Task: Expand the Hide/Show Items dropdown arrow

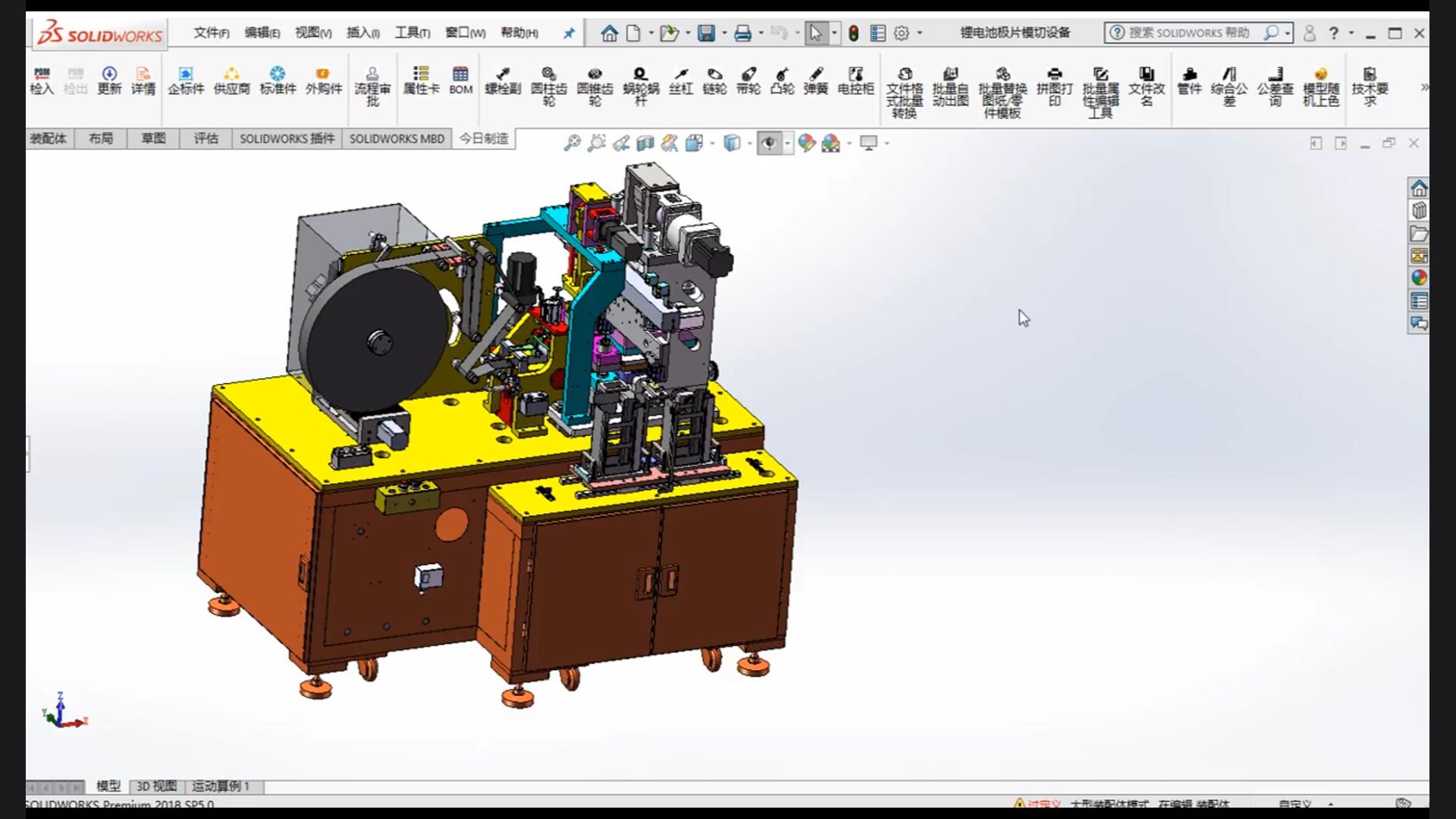Action: (x=787, y=143)
